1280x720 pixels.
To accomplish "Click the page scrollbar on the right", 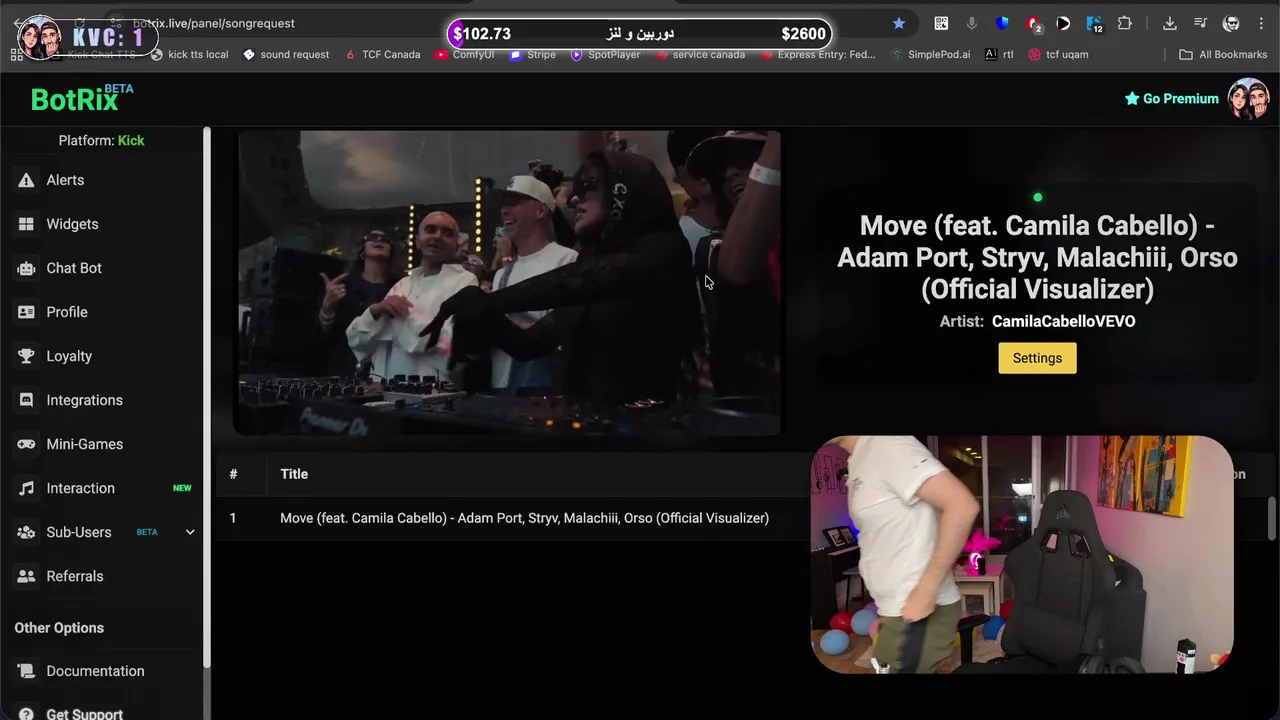I will (1272, 518).
